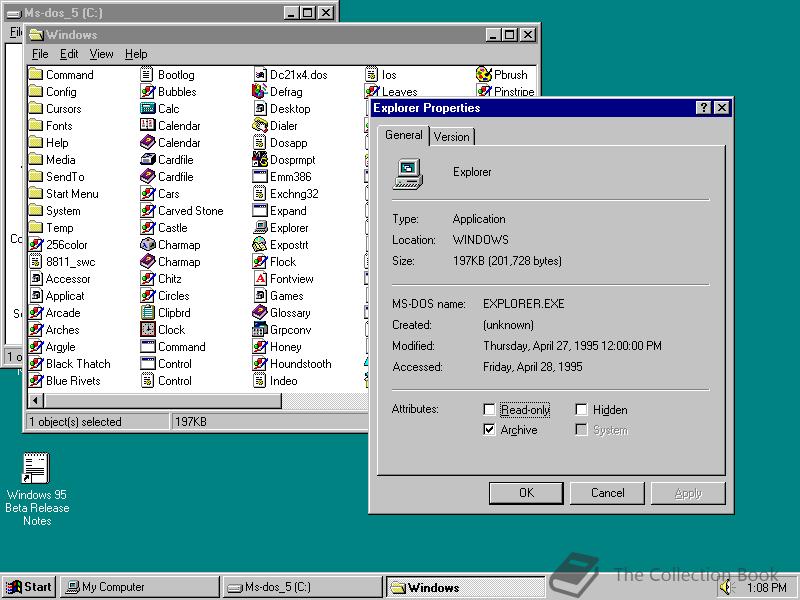
Task: Switch to the Version tab
Action: tap(452, 137)
